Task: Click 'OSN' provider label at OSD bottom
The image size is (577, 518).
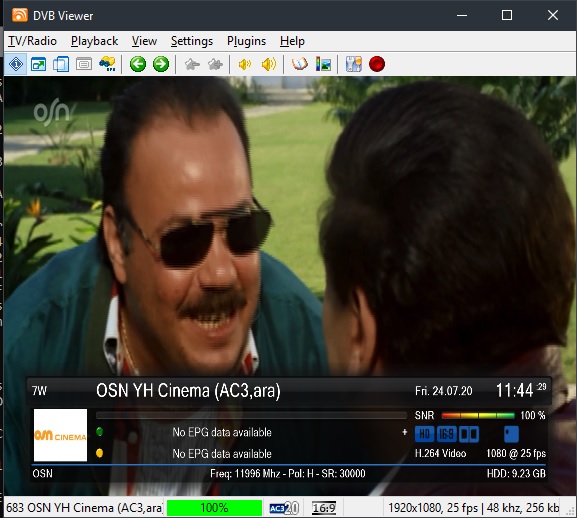Action: point(42,473)
